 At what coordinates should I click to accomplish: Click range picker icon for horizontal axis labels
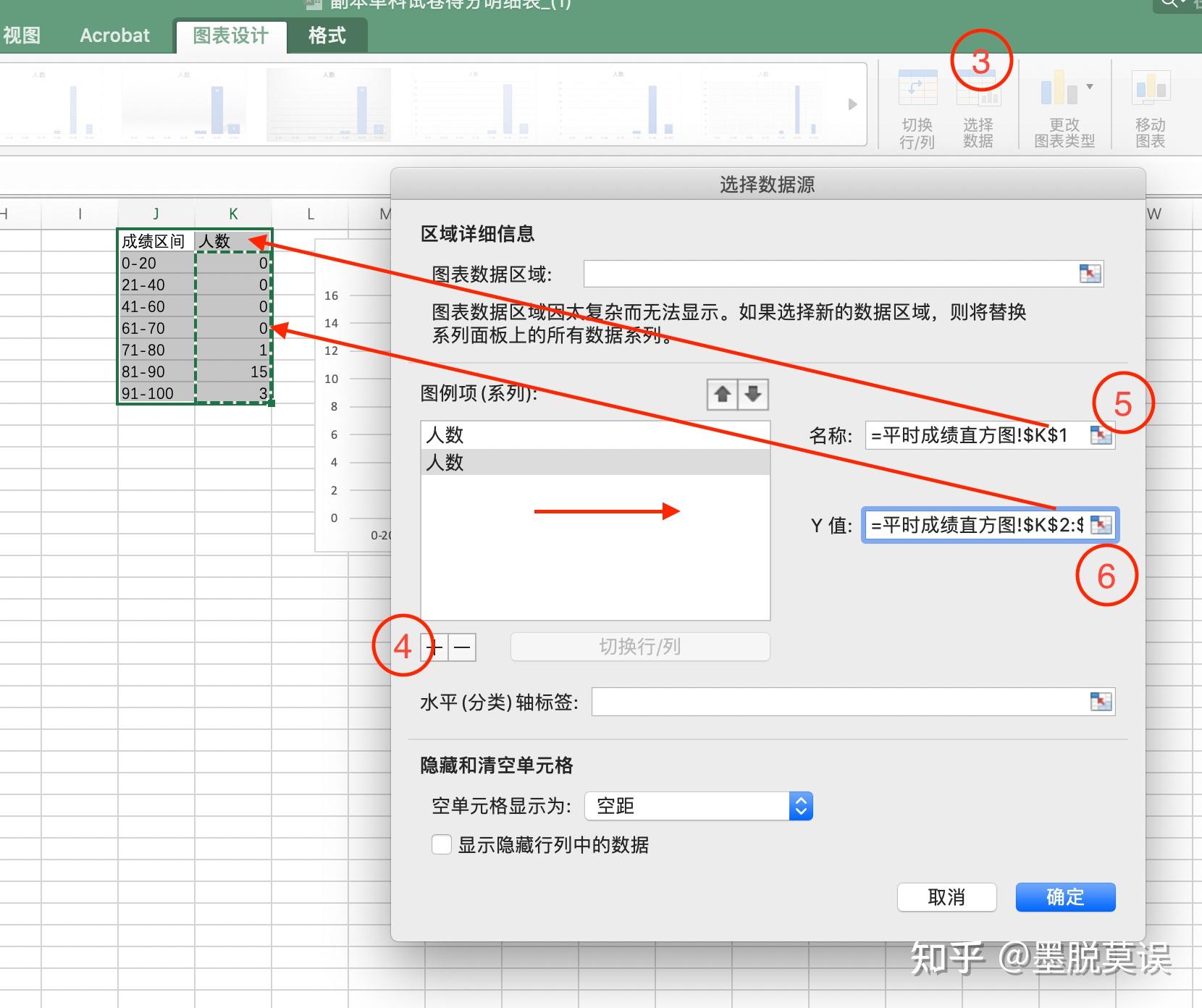(x=1101, y=702)
